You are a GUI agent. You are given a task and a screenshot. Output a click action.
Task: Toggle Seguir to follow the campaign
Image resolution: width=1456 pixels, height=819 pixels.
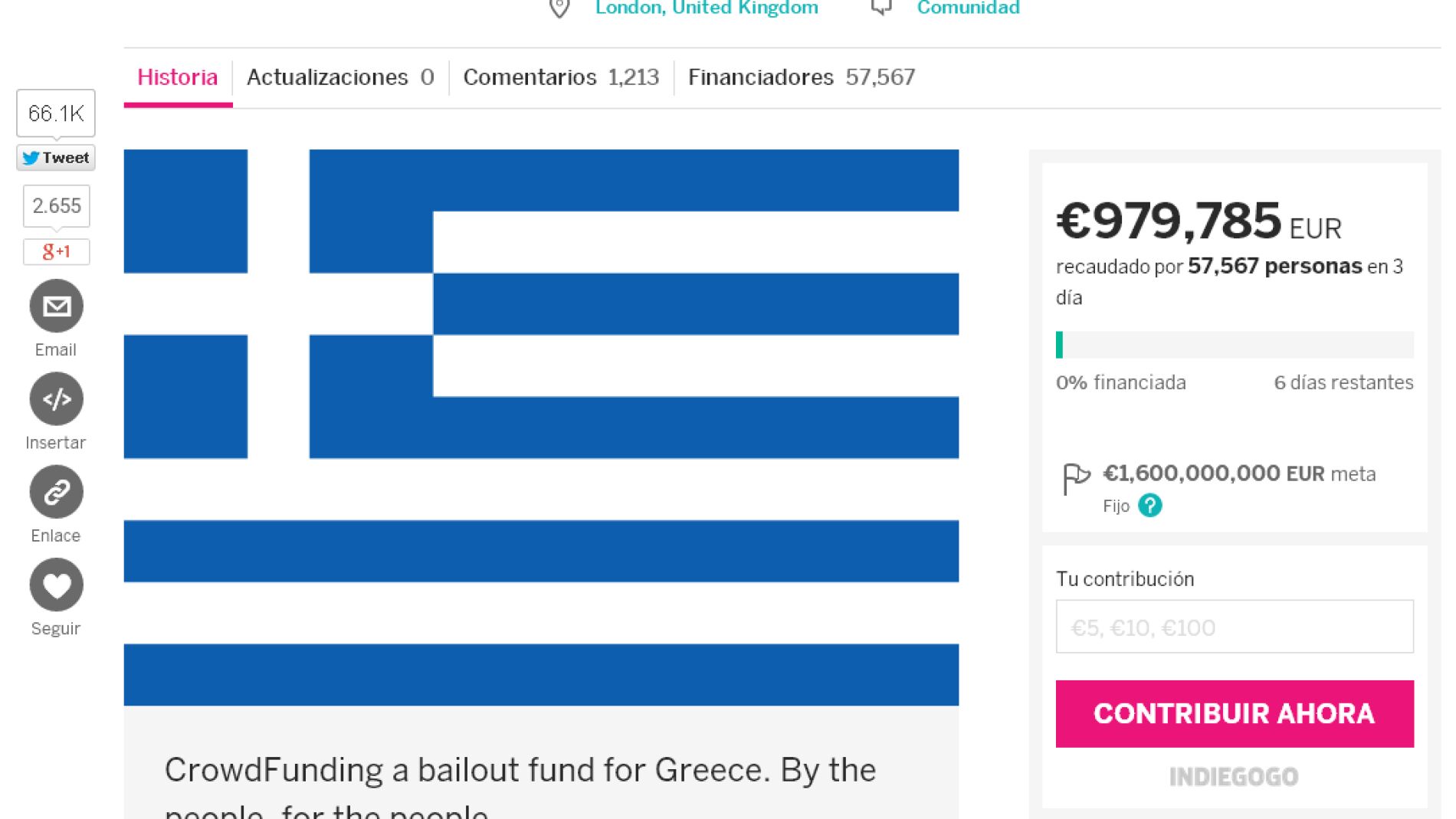point(55,585)
